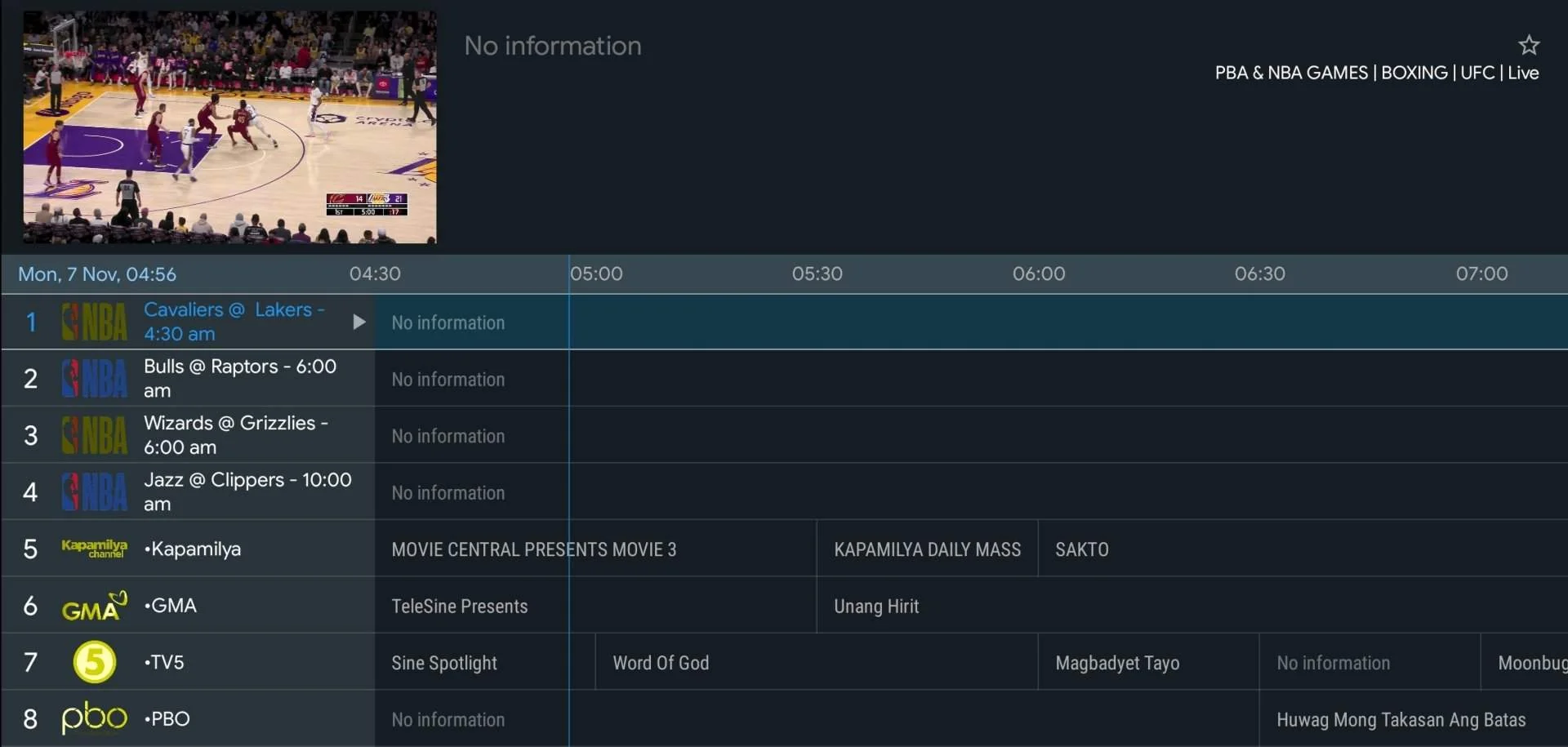
Task: Click the NBA logo for Bulls @ Raptors
Action: tap(95, 379)
